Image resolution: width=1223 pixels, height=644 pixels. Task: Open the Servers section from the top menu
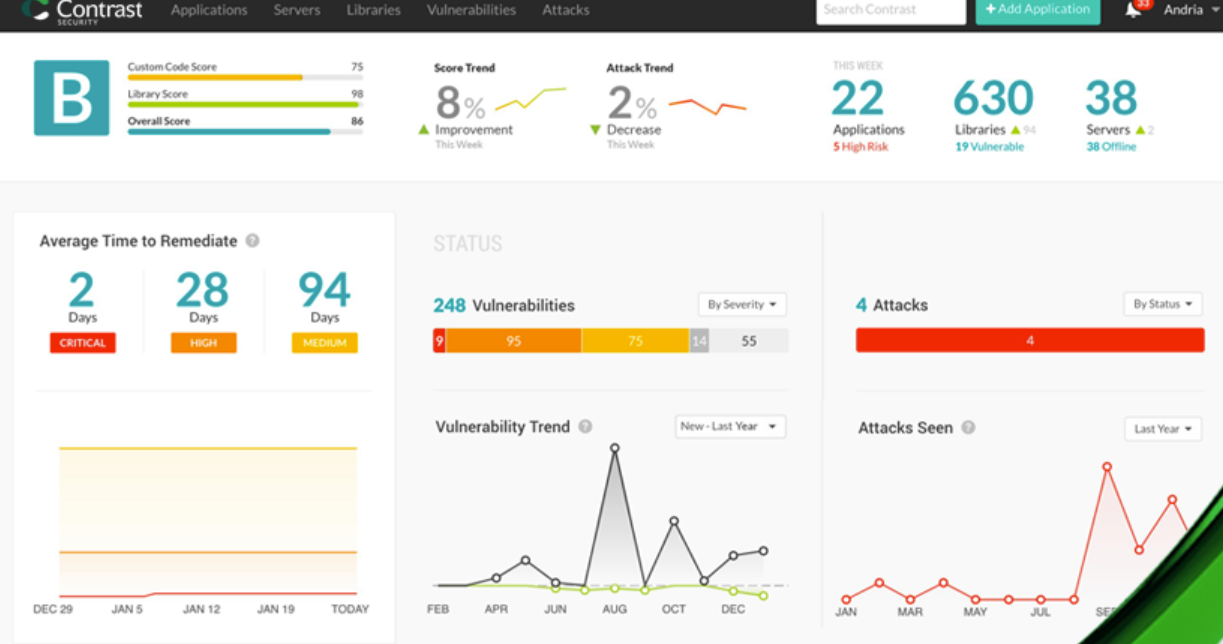click(296, 10)
